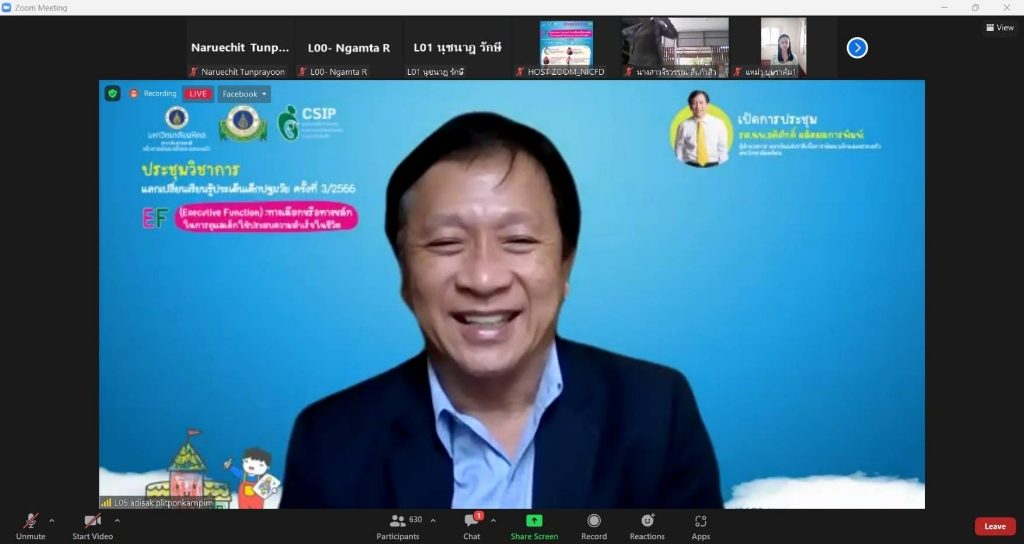Click the green encryption shield icon

[x=113, y=94]
